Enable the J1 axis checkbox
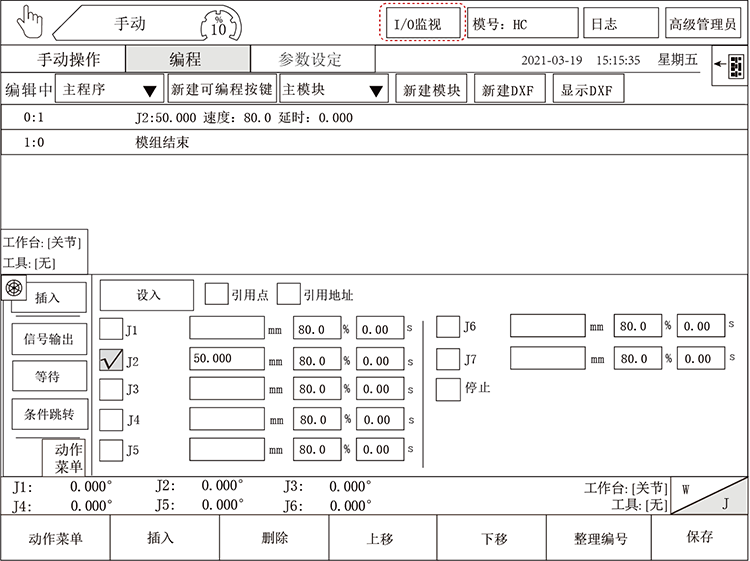Viewport: 750px width, 561px height. [x=112, y=329]
